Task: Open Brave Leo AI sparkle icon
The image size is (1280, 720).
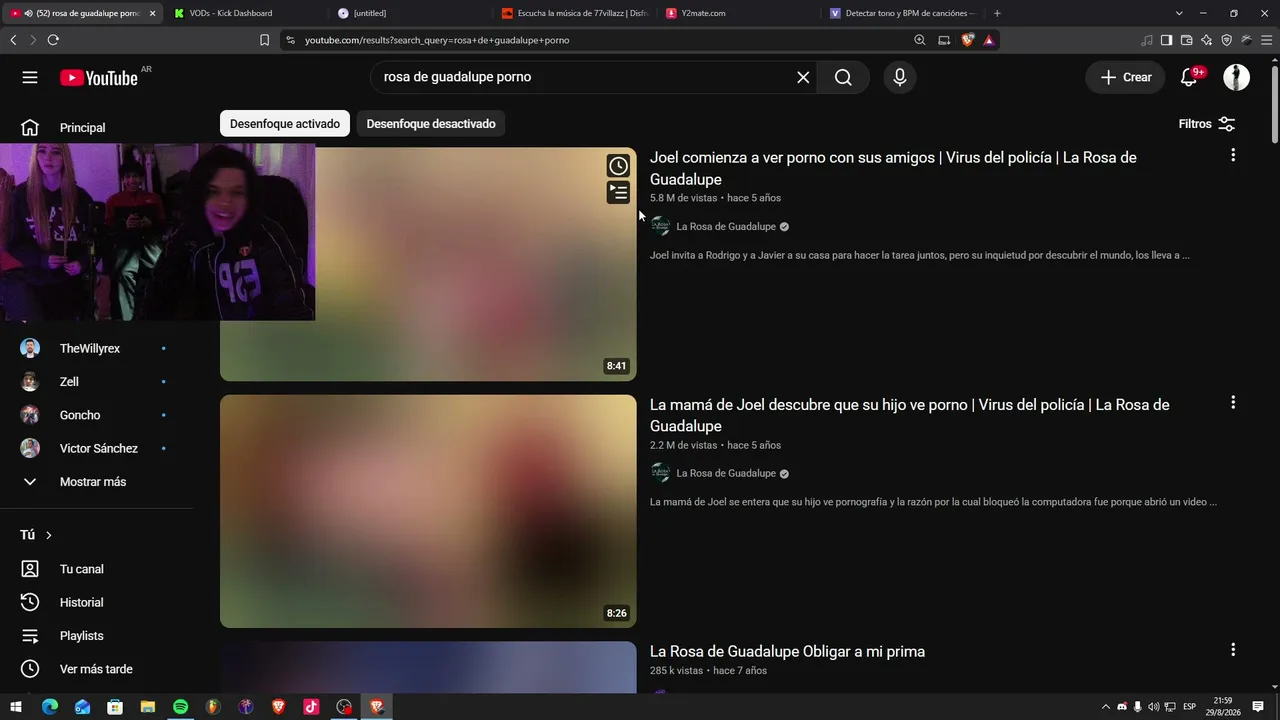Action: pos(1206,40)
